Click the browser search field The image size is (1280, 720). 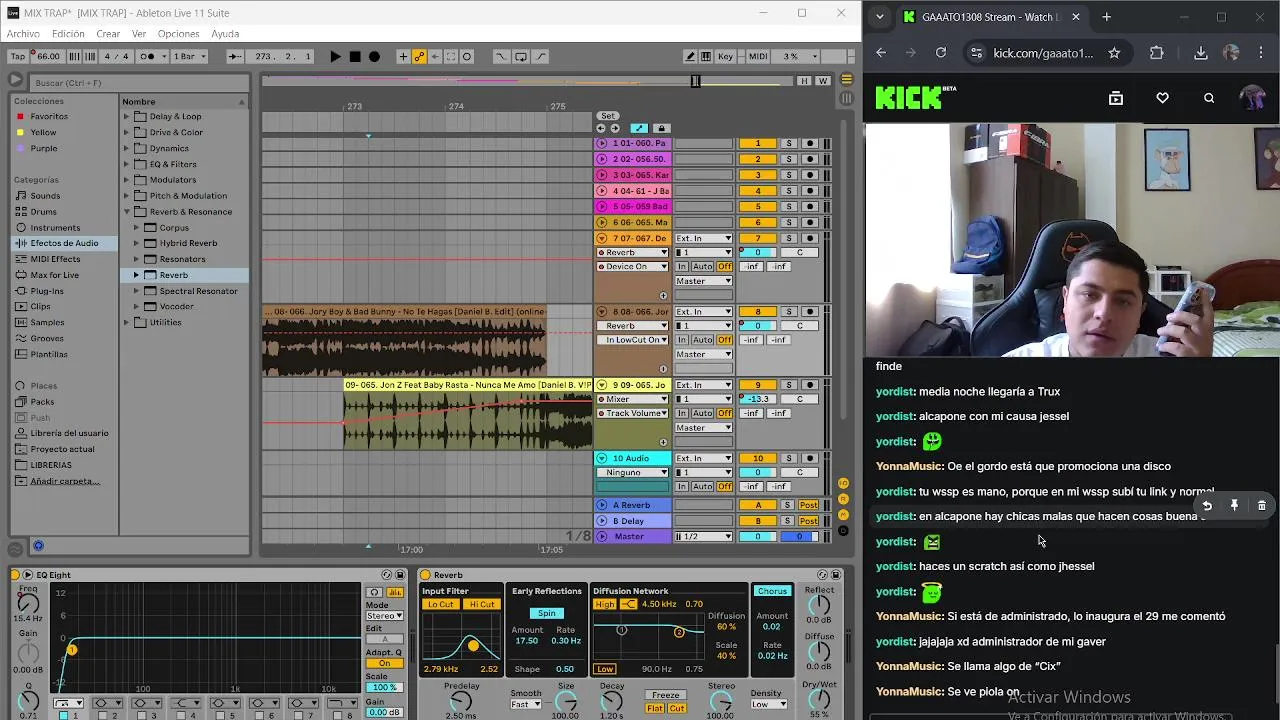click(138, 82)
